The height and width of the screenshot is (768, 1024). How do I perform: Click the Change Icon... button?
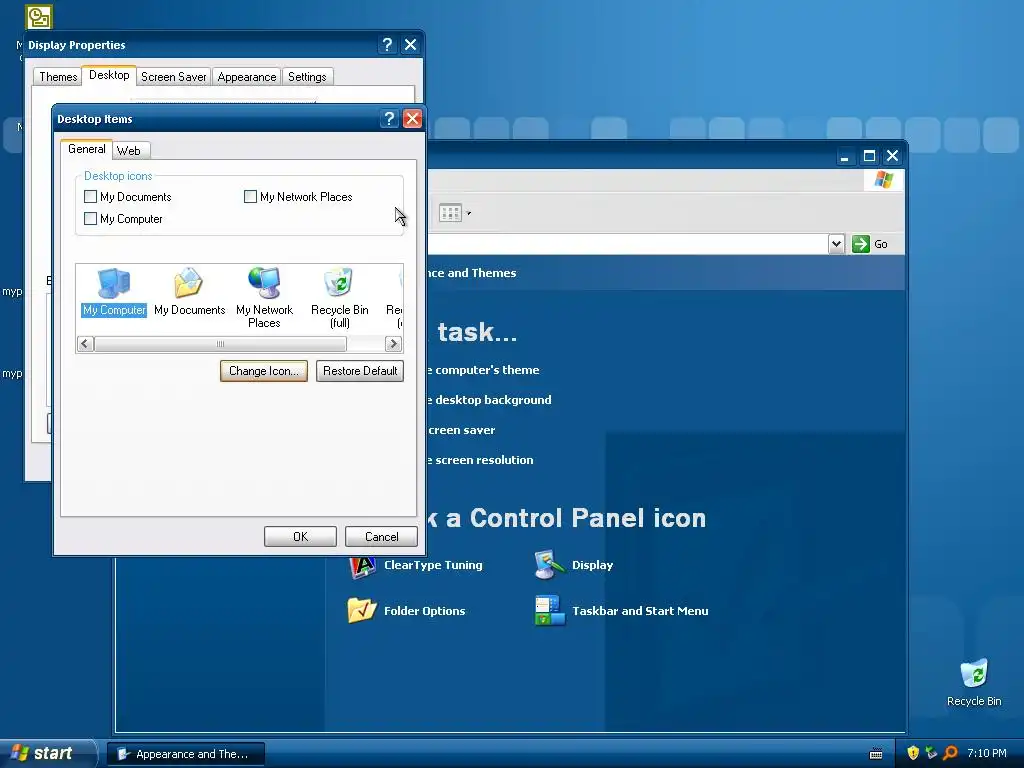[264, 371]
